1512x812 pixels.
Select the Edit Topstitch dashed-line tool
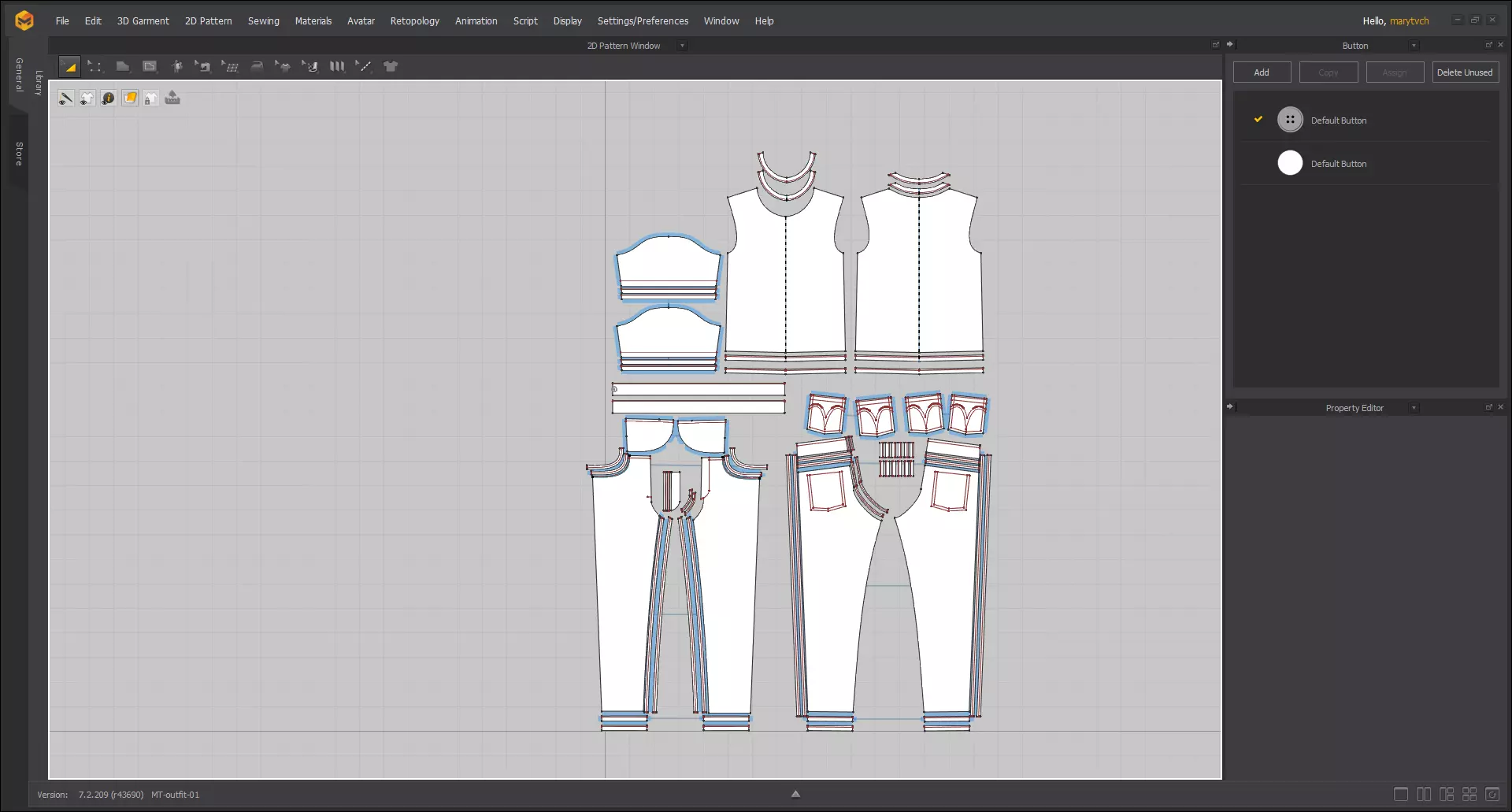click(363, 67)
